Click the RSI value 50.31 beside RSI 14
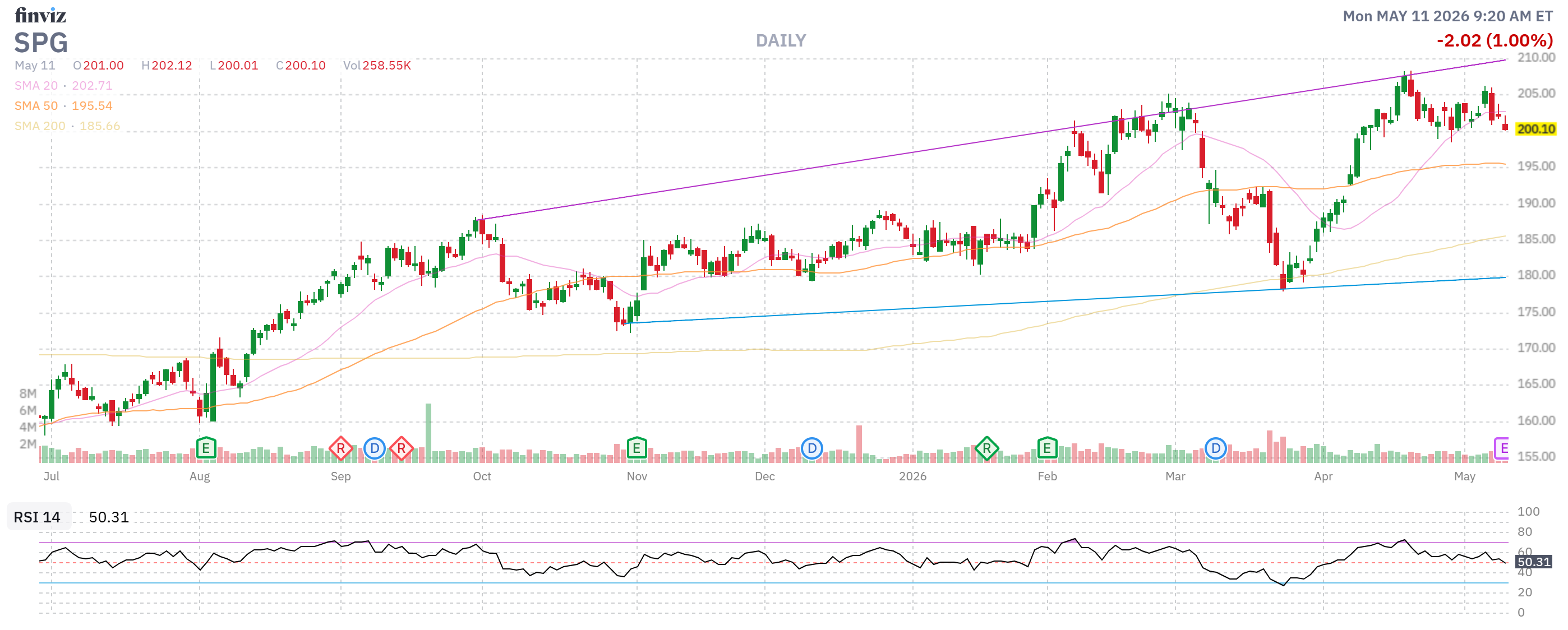The image size is (1568, 630). (x=109, y=517)
